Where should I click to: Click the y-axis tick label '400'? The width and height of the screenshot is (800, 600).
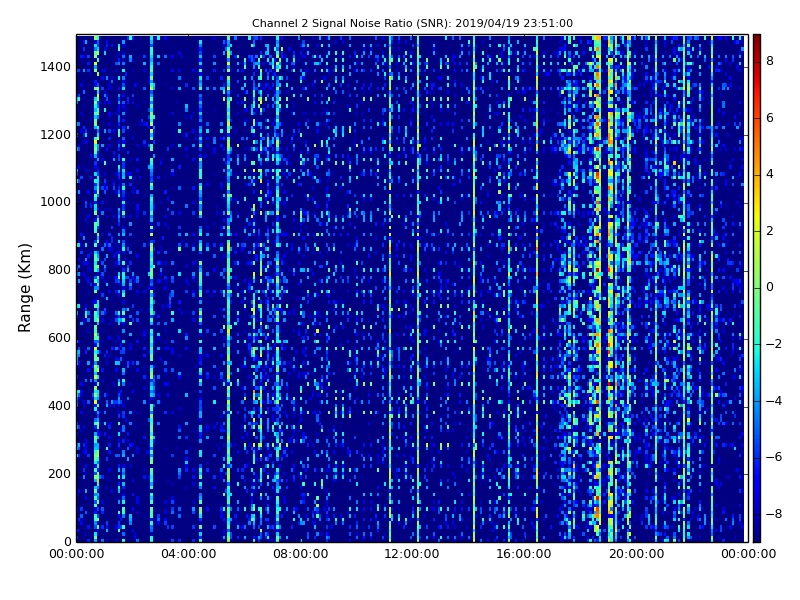pos(59,406)
